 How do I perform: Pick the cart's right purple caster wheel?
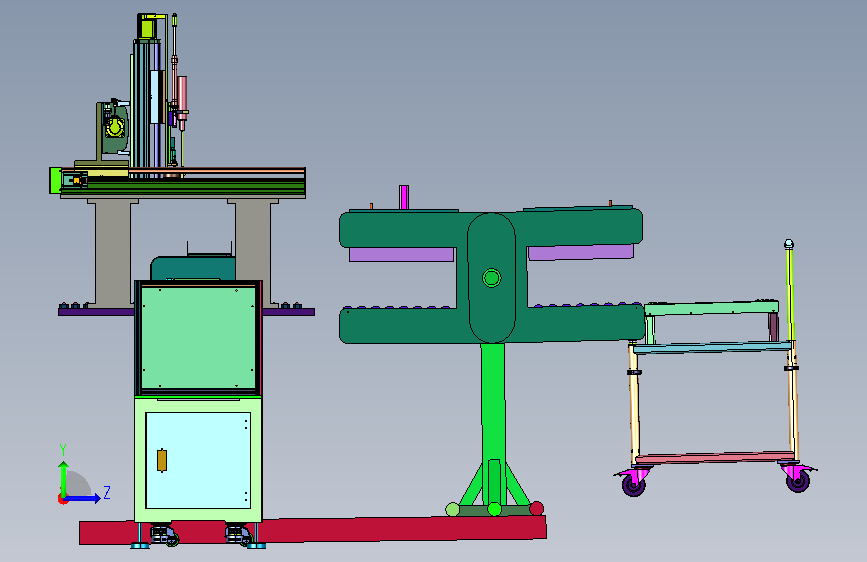[x=798, y=481]
